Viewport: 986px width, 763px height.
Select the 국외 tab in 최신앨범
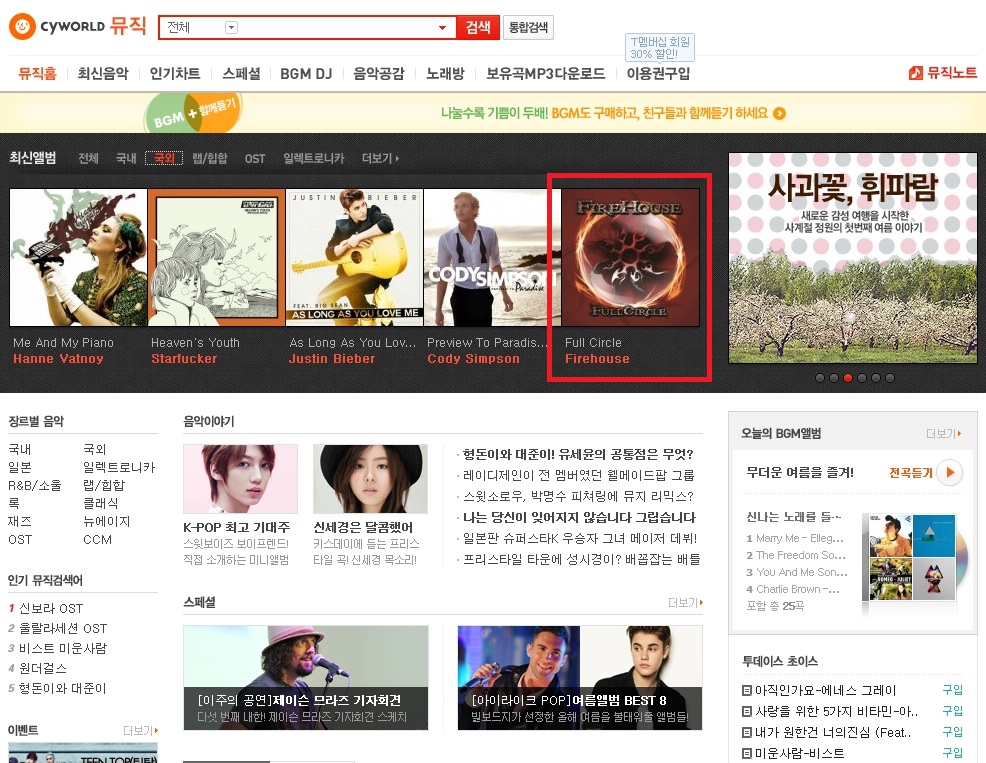[164, 158]
